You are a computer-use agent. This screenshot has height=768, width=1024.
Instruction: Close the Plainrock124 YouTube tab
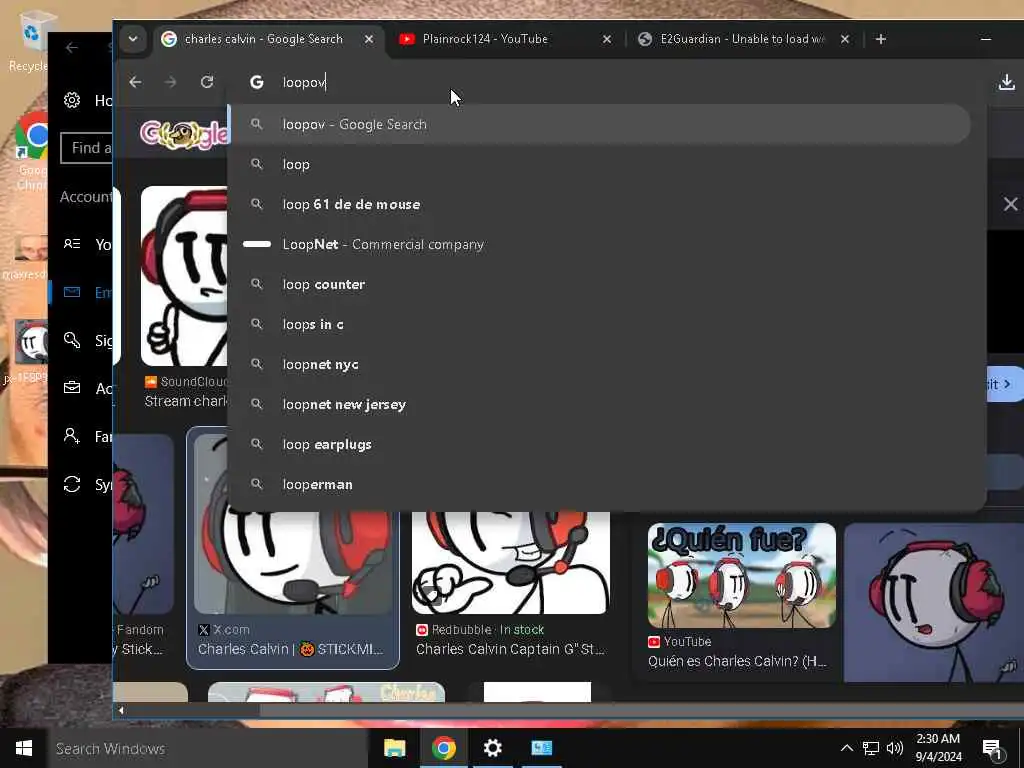(607, 39)
